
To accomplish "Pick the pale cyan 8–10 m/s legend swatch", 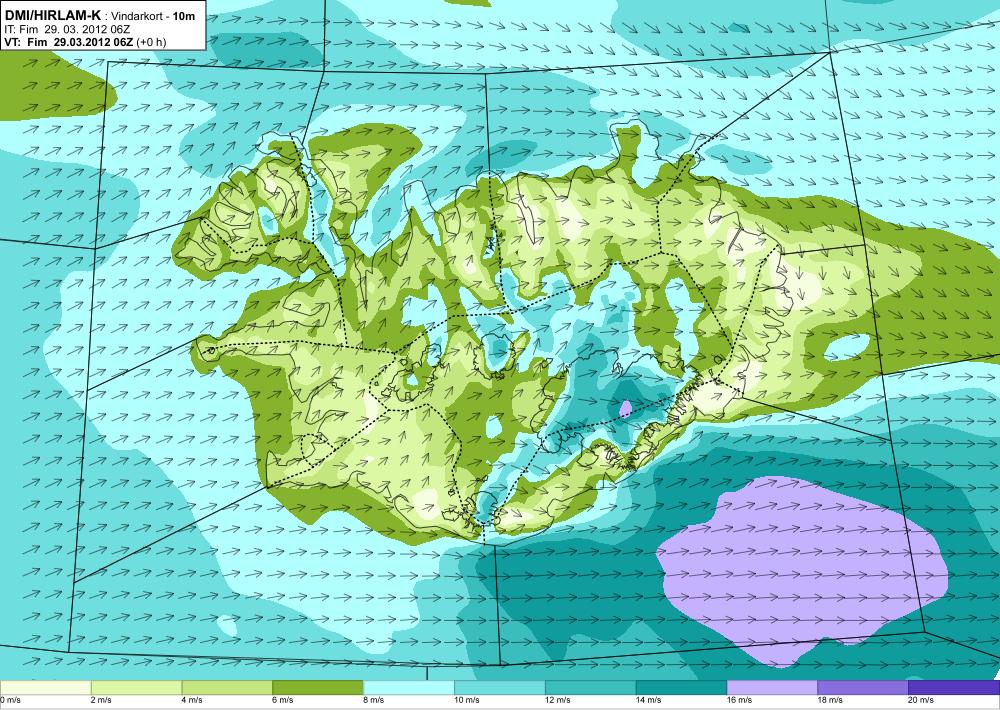I will tap(409, 688).
